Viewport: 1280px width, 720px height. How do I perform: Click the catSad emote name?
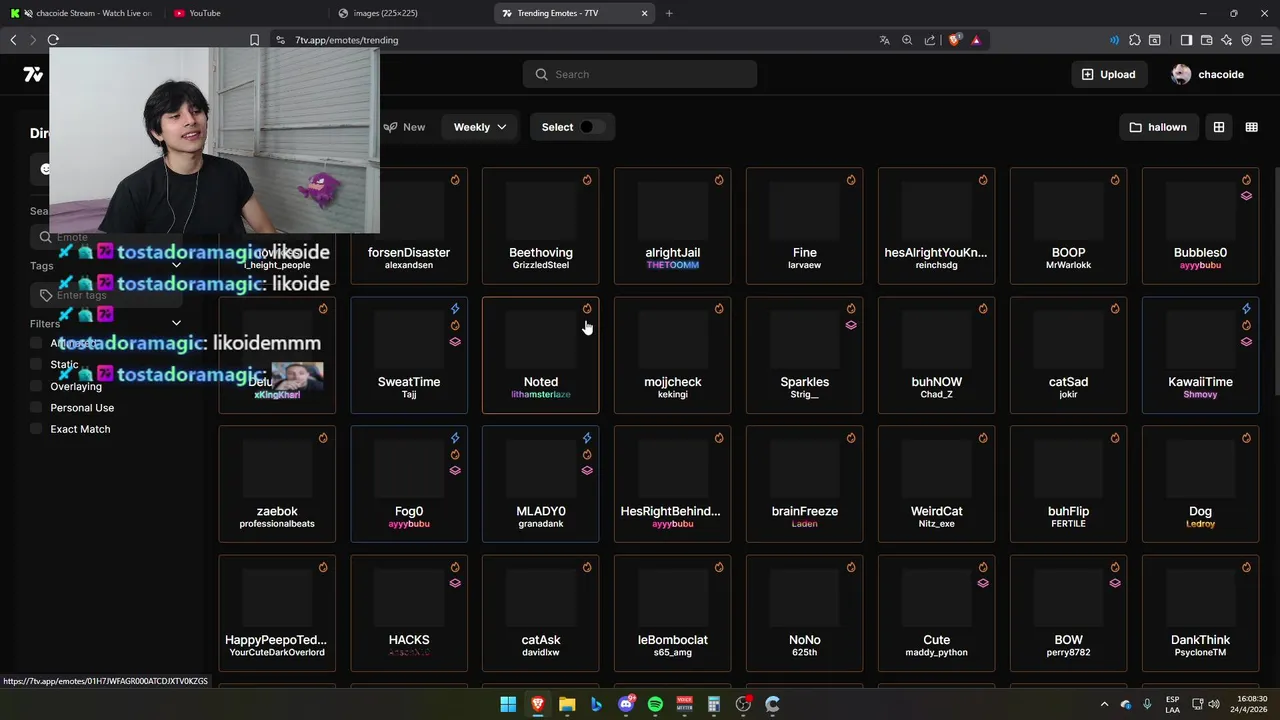point(1068,382)
